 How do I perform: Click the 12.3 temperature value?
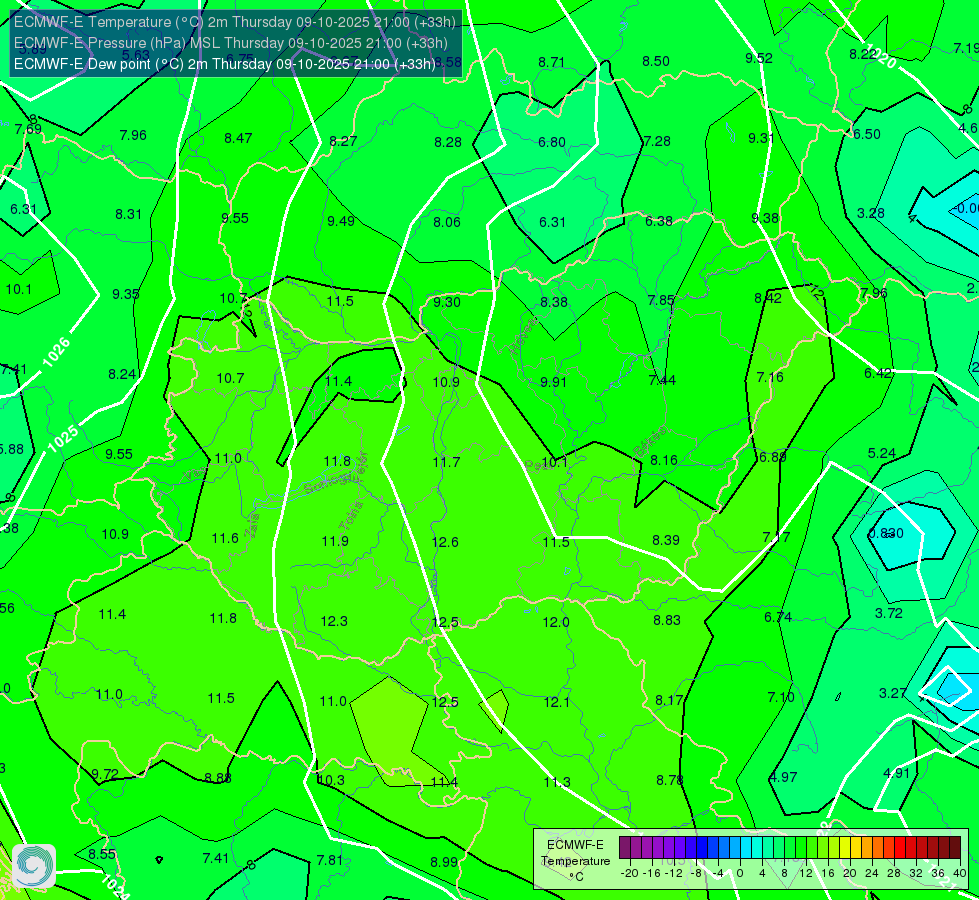click(x=334, y=621)
